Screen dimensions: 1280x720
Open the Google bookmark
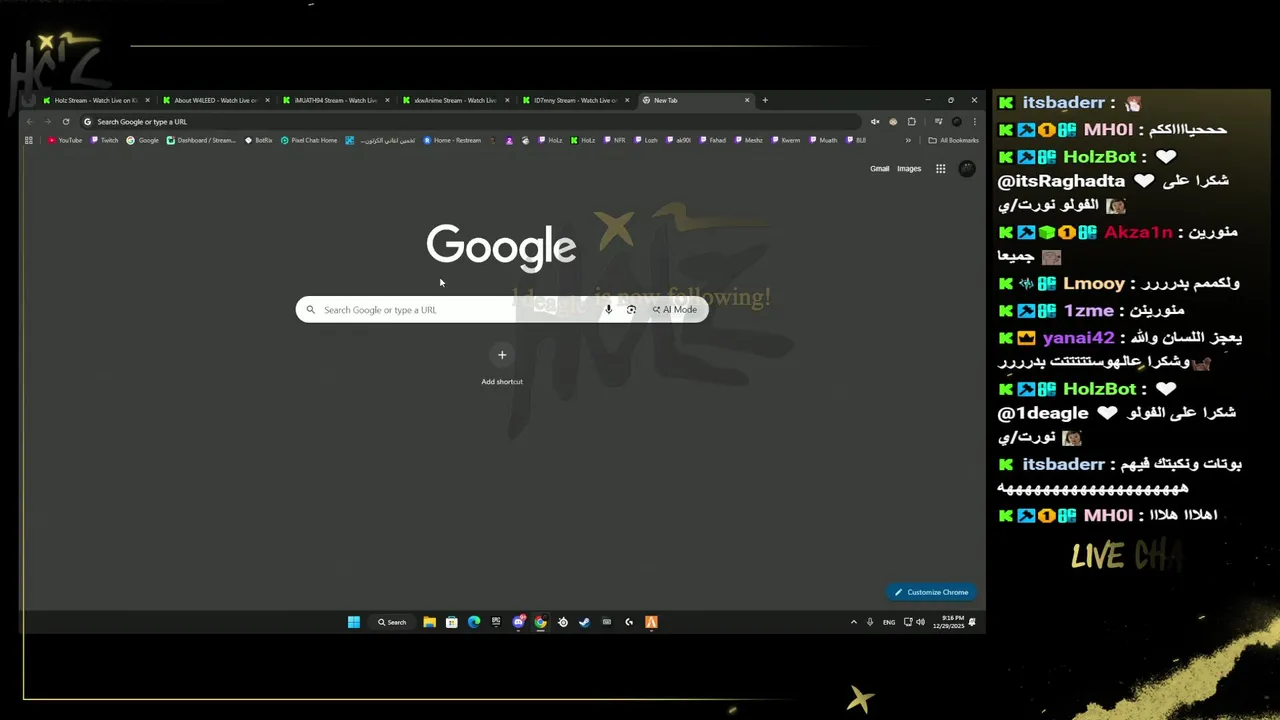pos(143,140)
